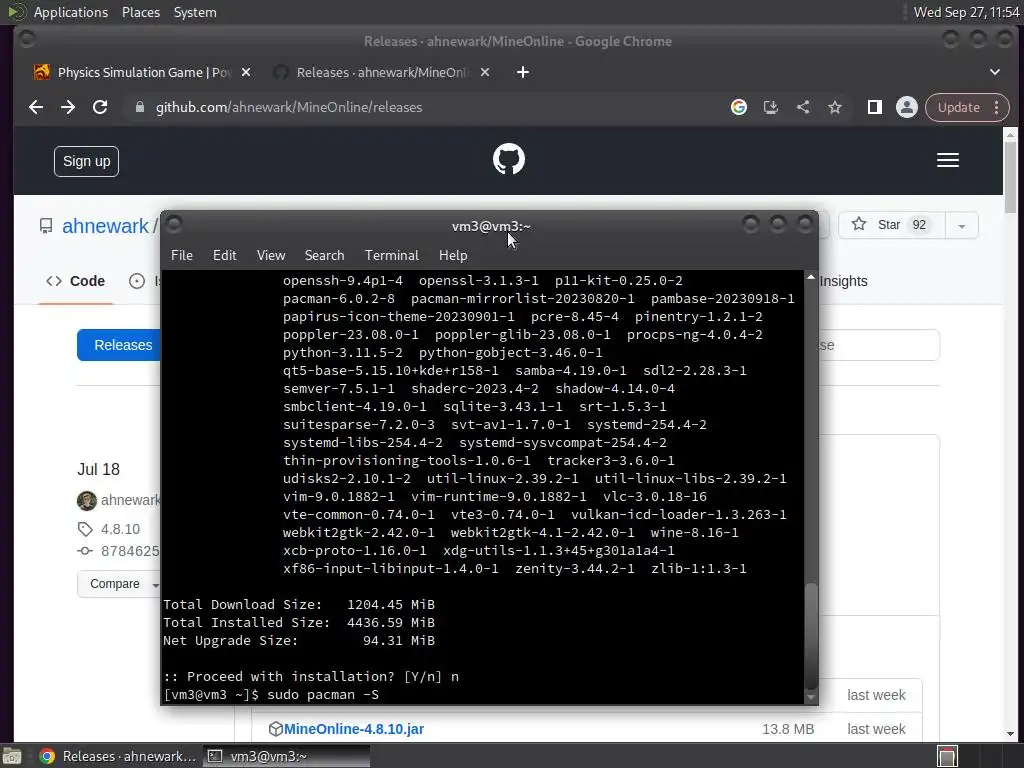Open the Compare dropdown
Image resolution: width=1024 pixels, height=768 pixels.
119,584
